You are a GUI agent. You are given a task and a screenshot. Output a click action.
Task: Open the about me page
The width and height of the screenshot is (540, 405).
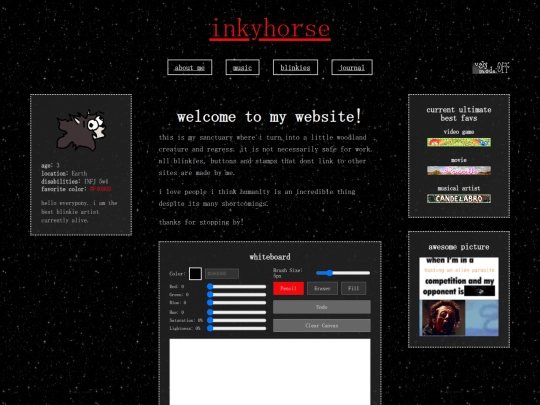(x=189, y=67)
